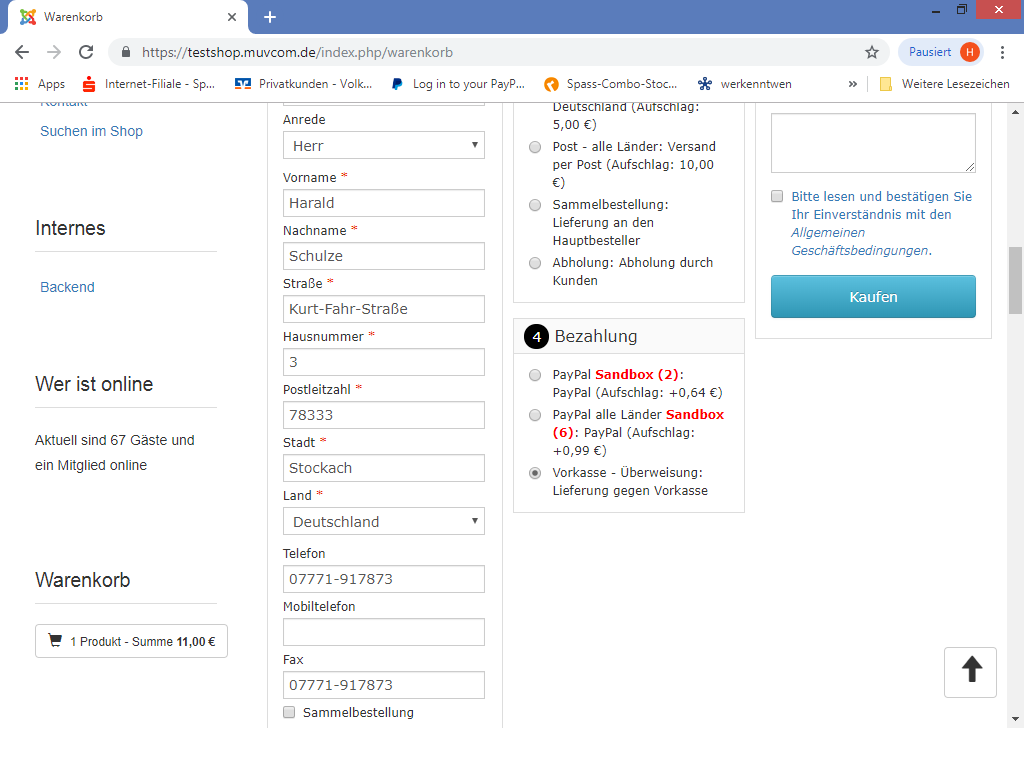Click the browser back arrow

22,52
